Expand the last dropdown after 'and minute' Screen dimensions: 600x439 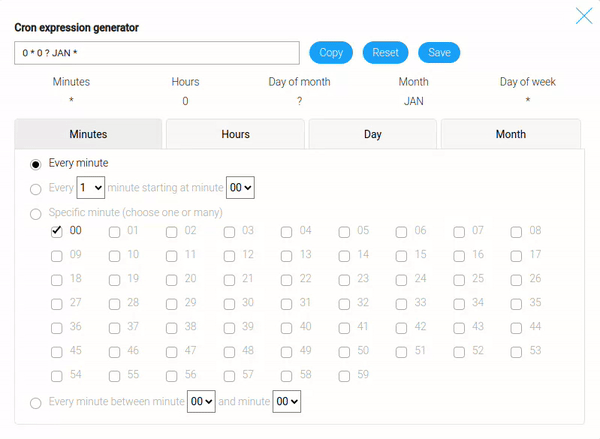pos(287,401)
